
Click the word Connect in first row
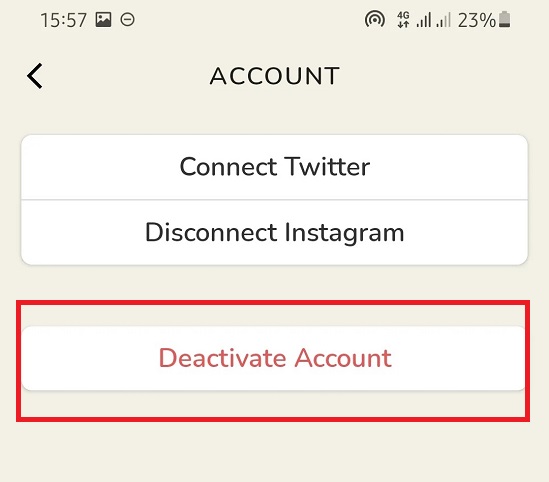coord(229,167)
